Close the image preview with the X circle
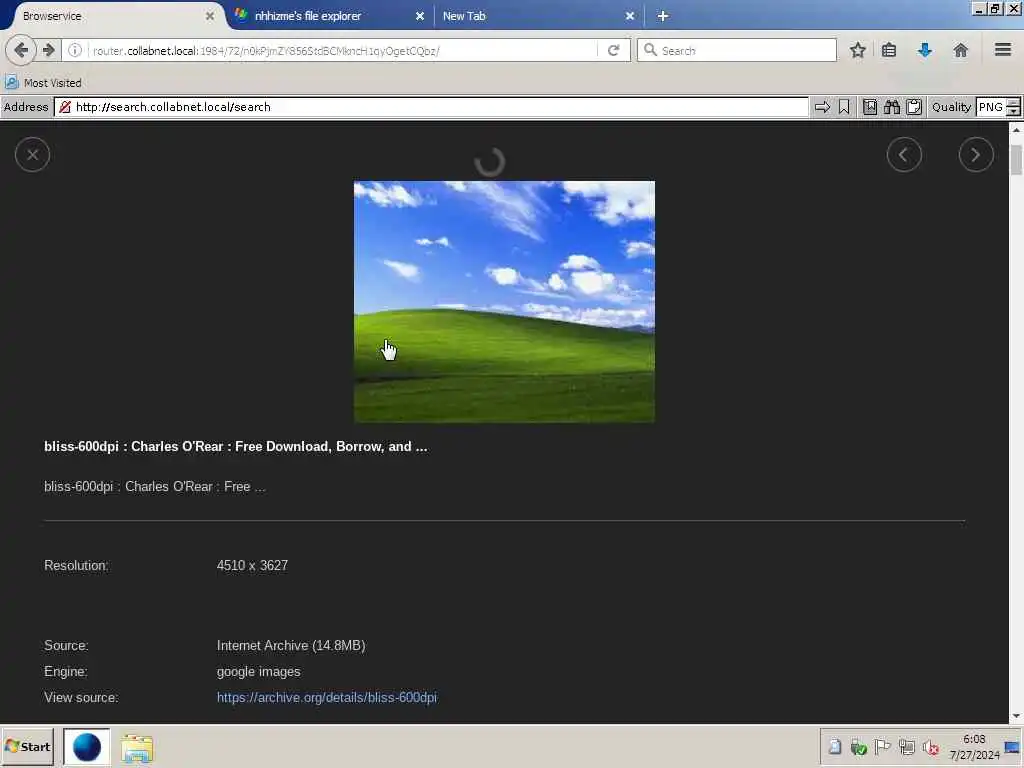 tap(33, 155)
